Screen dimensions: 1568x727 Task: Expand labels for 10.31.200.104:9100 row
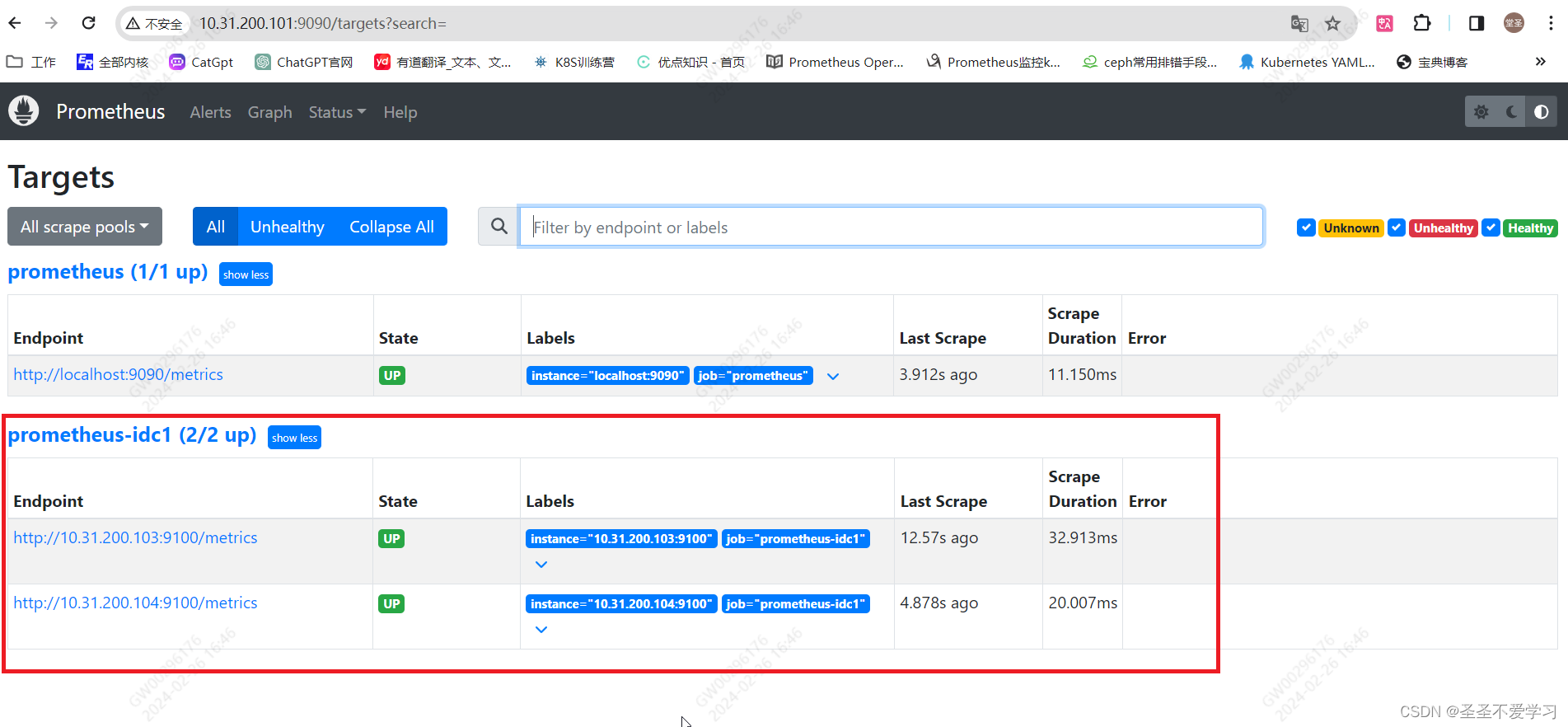(541, 630)
